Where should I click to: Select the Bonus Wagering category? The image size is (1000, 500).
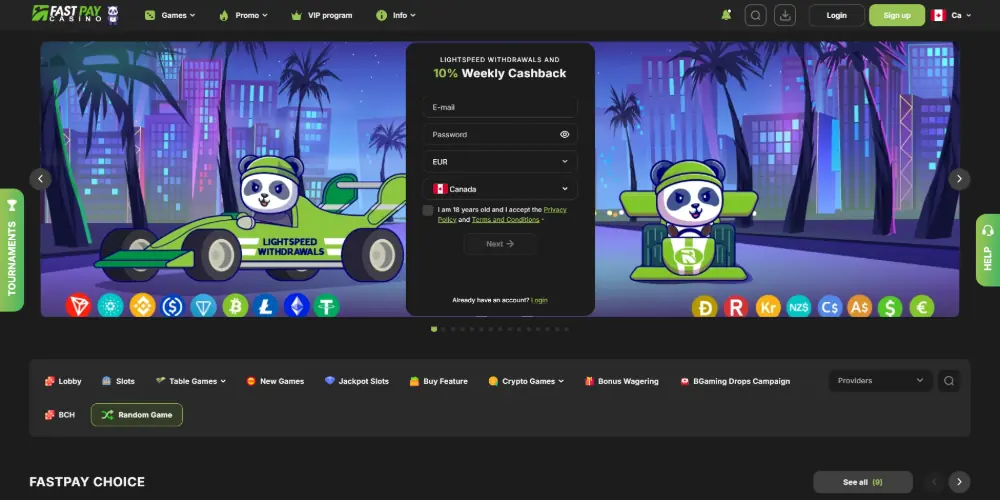tap(621, 381)
